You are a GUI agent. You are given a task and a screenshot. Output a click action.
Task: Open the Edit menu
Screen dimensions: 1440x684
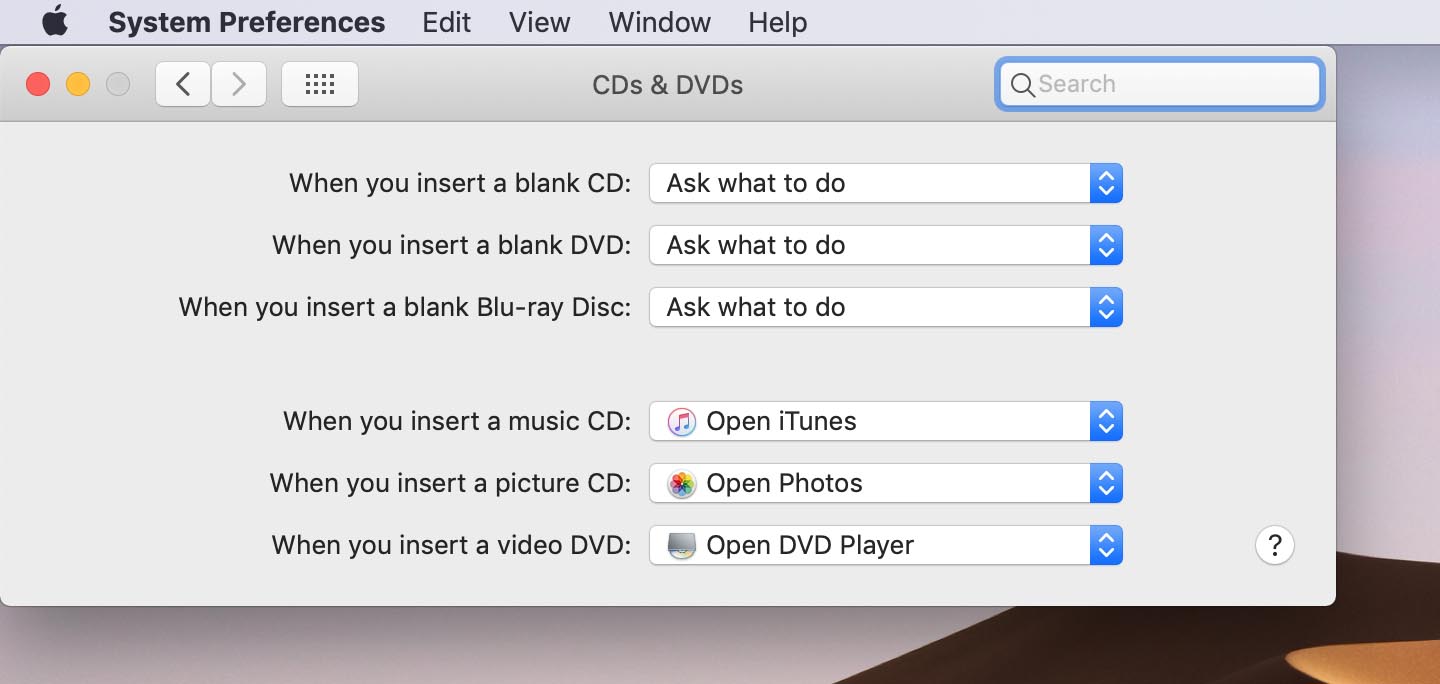tap(446, 22)
